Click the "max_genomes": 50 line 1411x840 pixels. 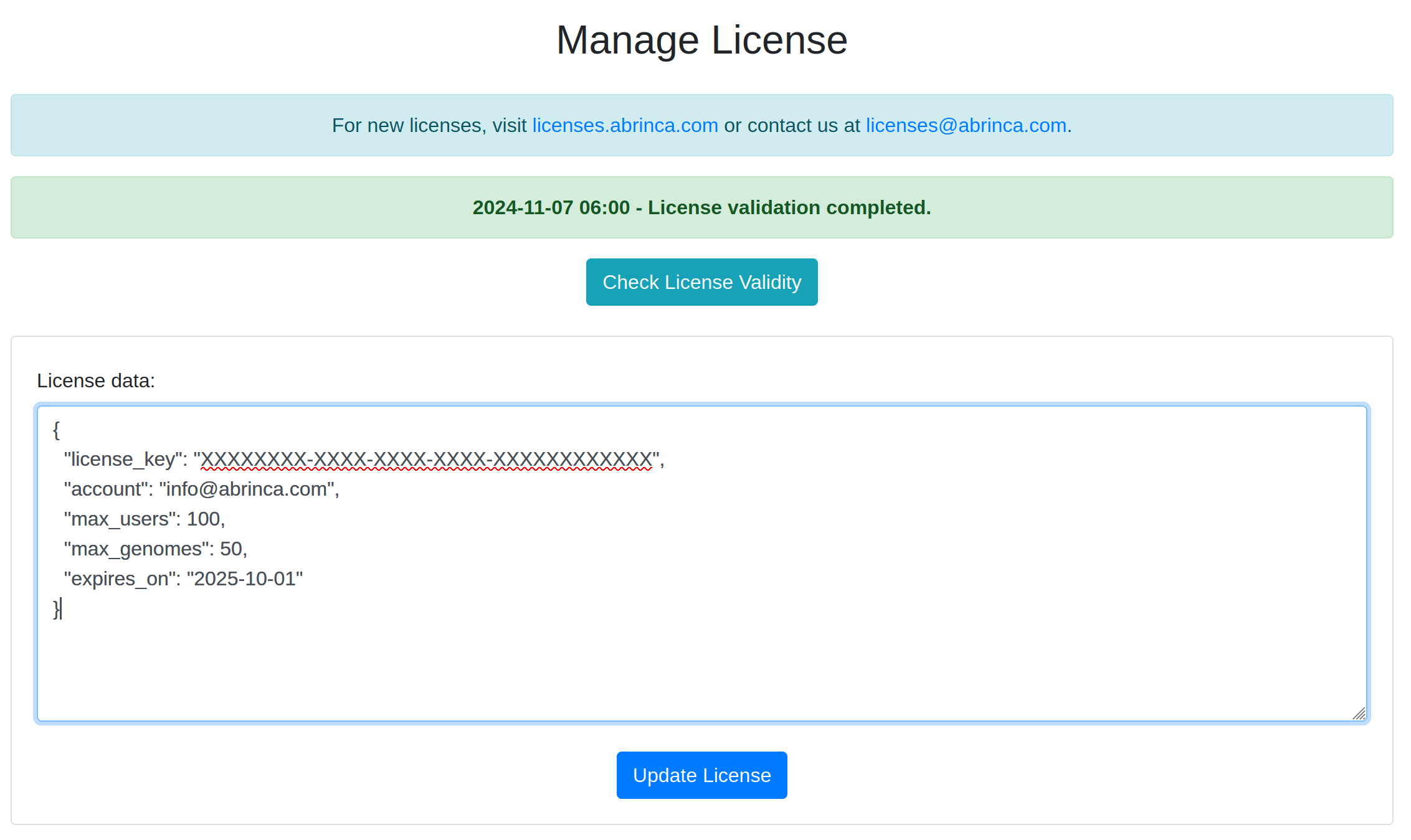156,549
